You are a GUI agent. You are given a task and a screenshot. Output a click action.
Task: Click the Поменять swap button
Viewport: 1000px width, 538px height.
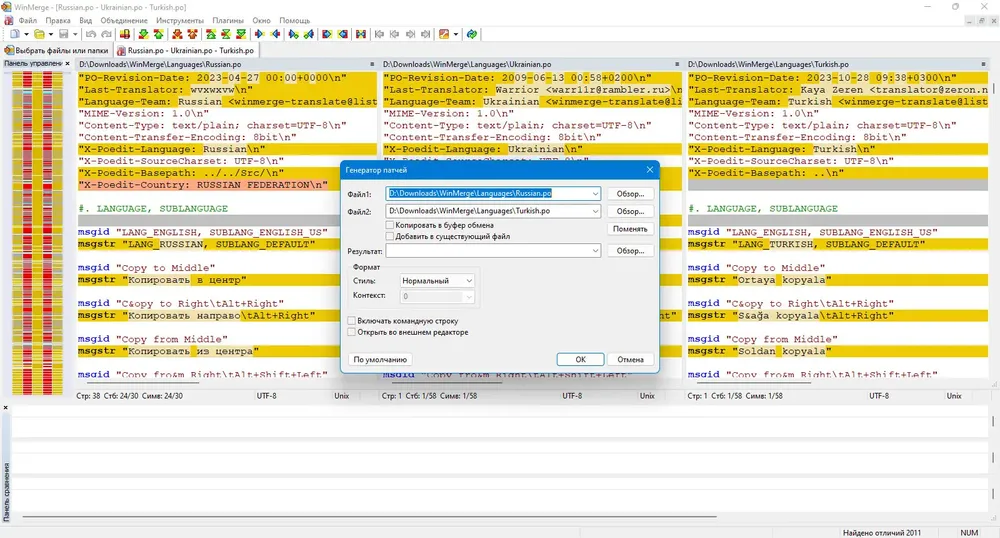tap(630, 229)
